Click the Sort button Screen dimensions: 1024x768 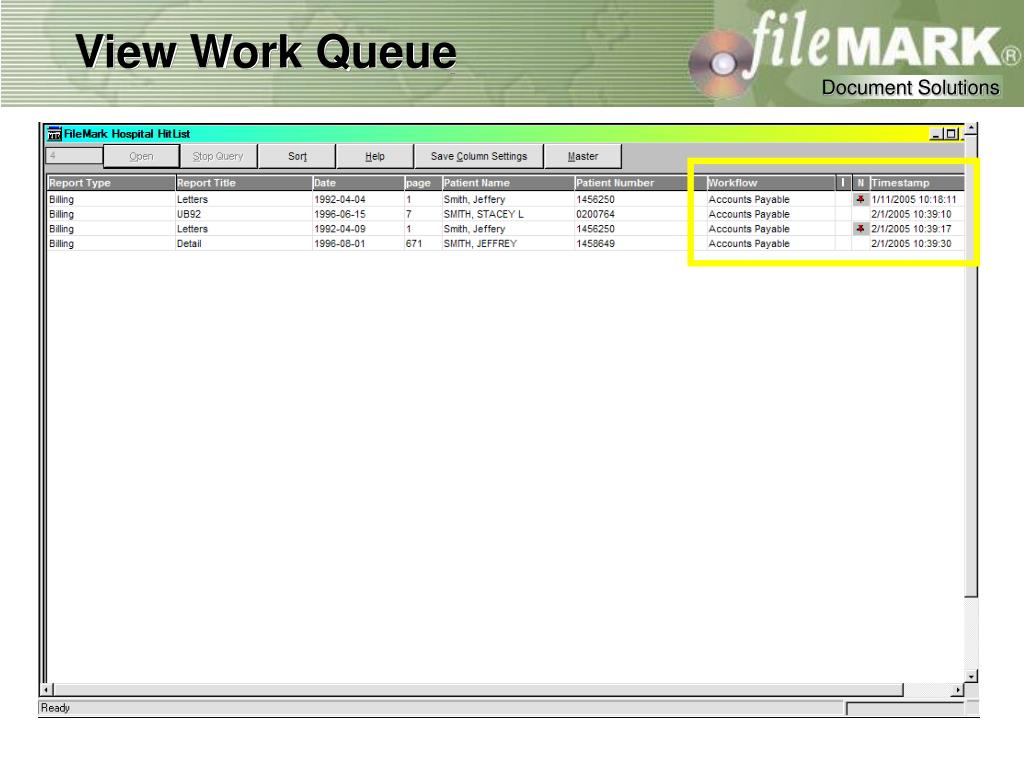(297, 156)
